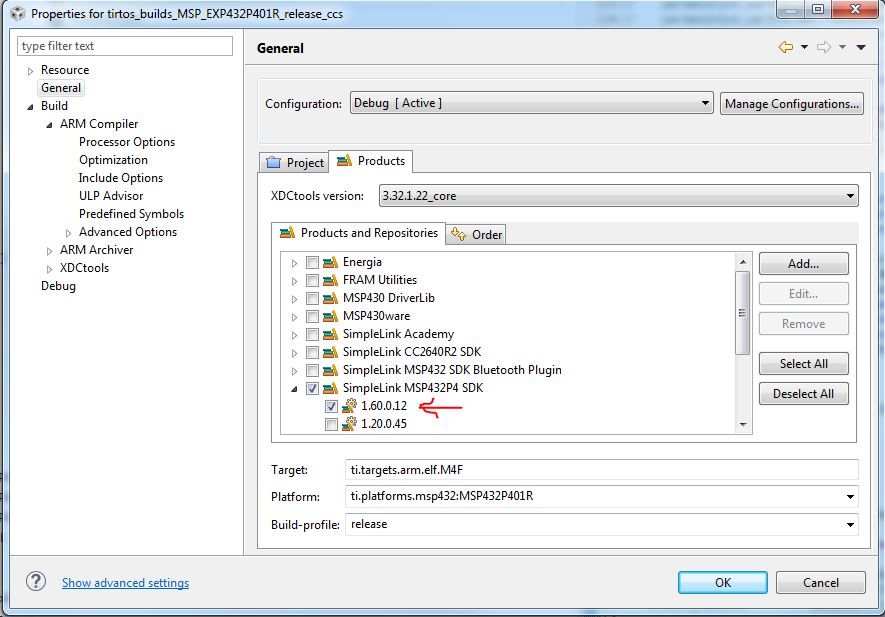Screen dimensions: 885x617
Task: Click the gear icon for version 1.60.0.12
Action: click(349, 406)
